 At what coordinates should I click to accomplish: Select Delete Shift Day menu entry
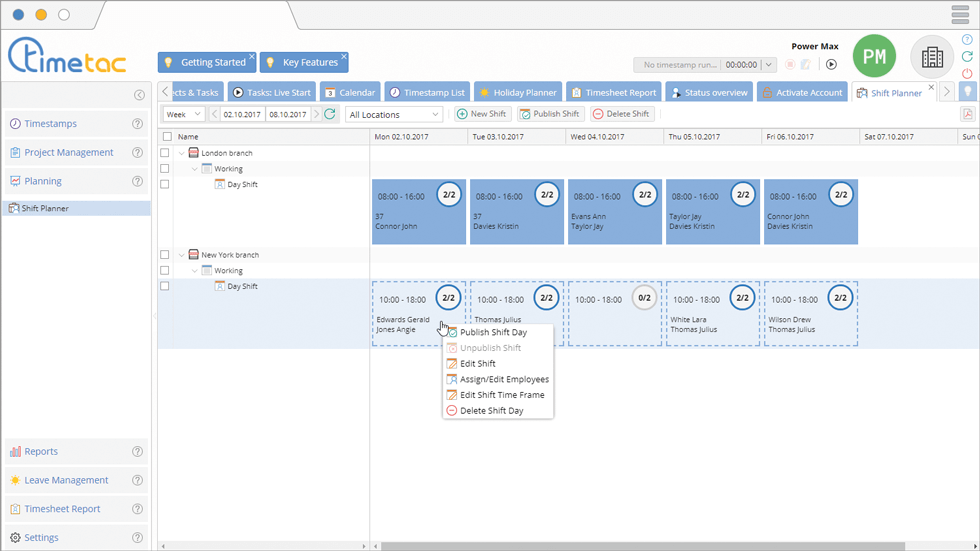pyautogui.click(x=498, y=410)
